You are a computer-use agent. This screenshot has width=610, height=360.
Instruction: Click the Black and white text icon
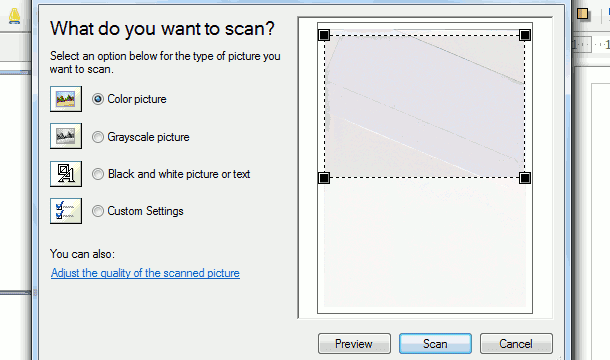(66, 174)
